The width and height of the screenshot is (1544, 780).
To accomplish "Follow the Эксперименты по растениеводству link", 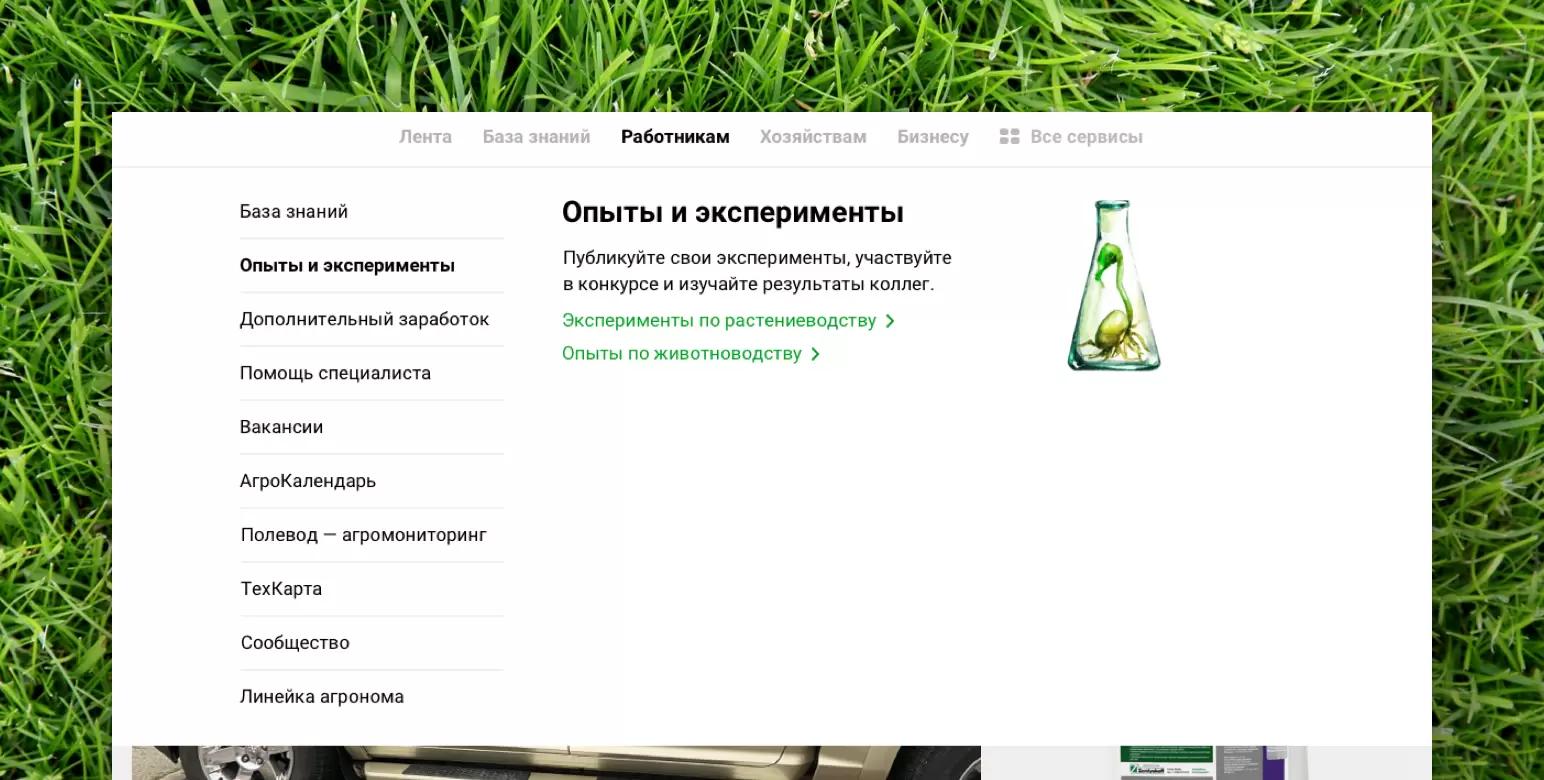I will click(718, 321).
